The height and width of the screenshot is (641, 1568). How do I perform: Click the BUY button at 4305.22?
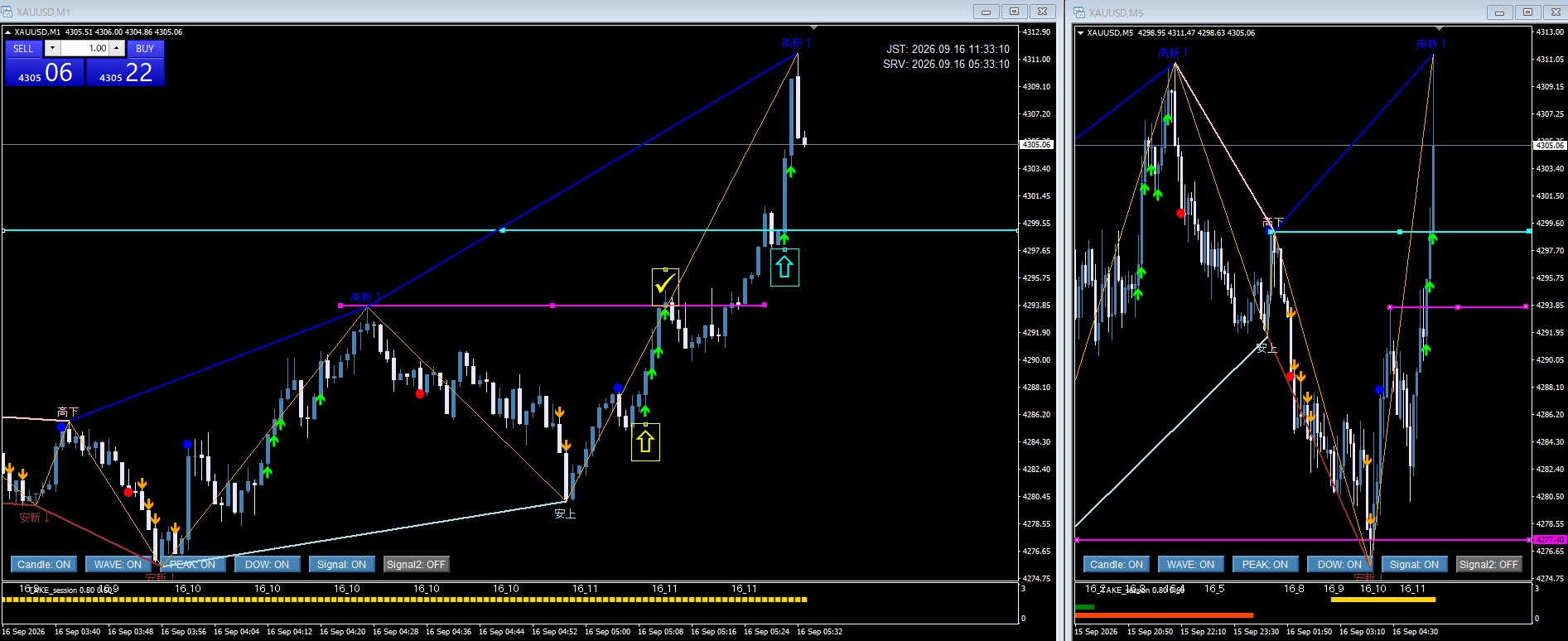[x=126, y=72]
